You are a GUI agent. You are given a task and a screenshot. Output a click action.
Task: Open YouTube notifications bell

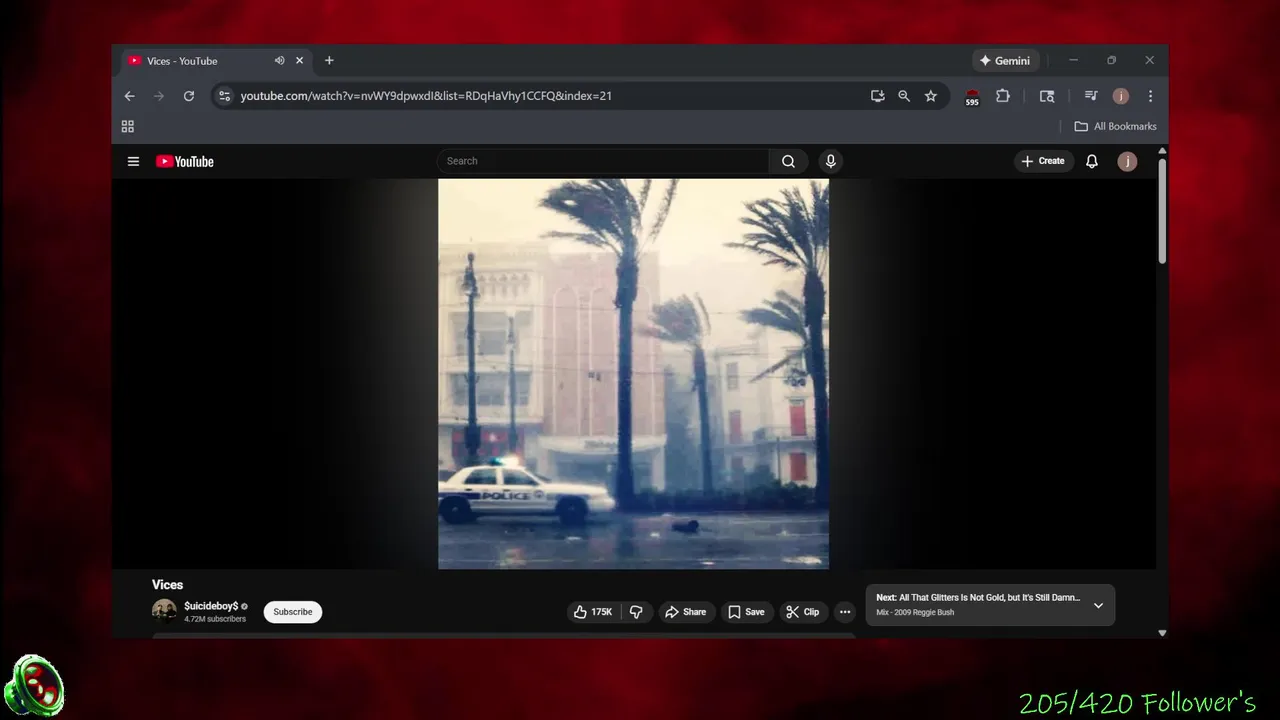(1092, 161)
